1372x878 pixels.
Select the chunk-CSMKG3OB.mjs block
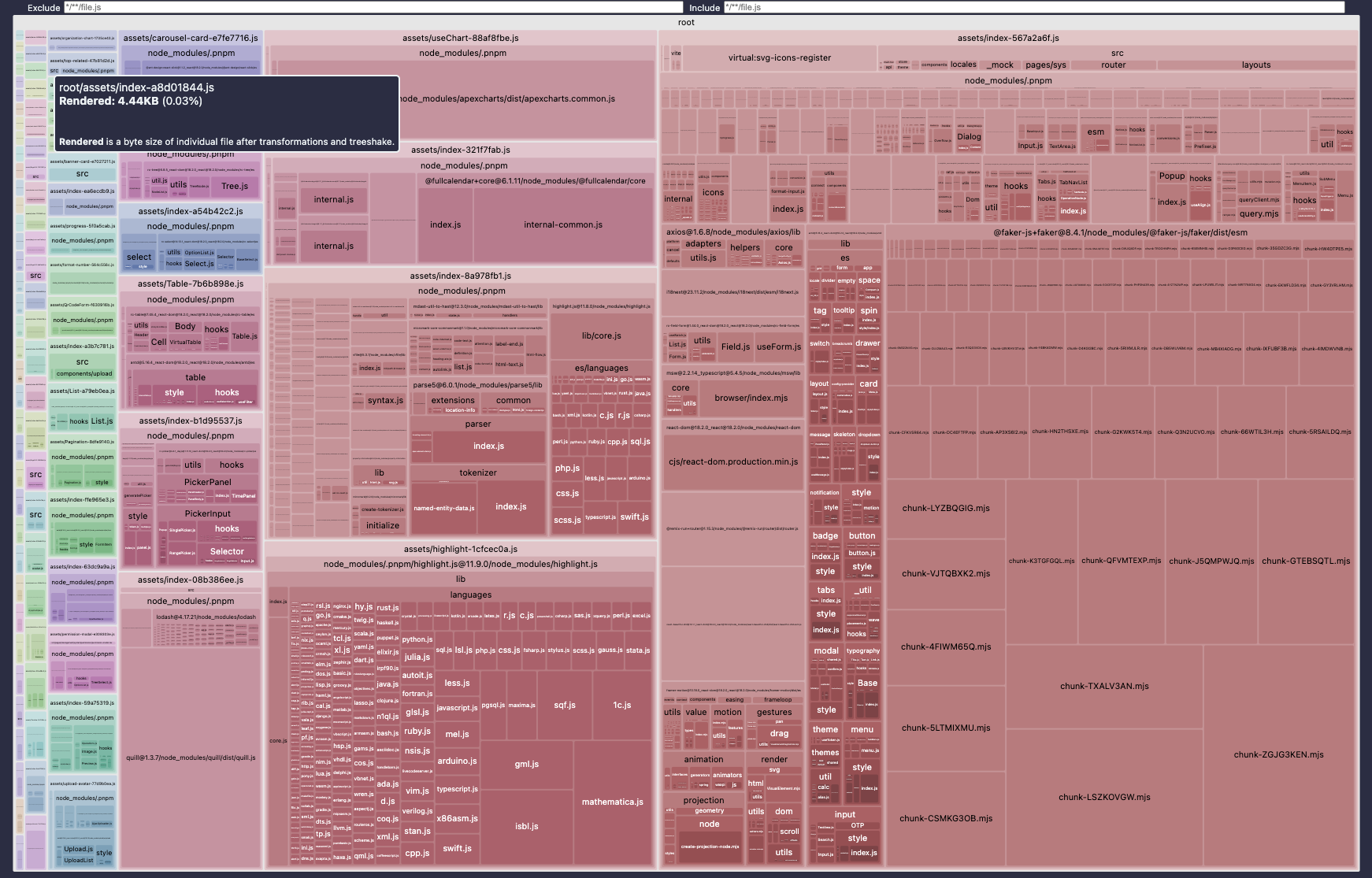946,818
